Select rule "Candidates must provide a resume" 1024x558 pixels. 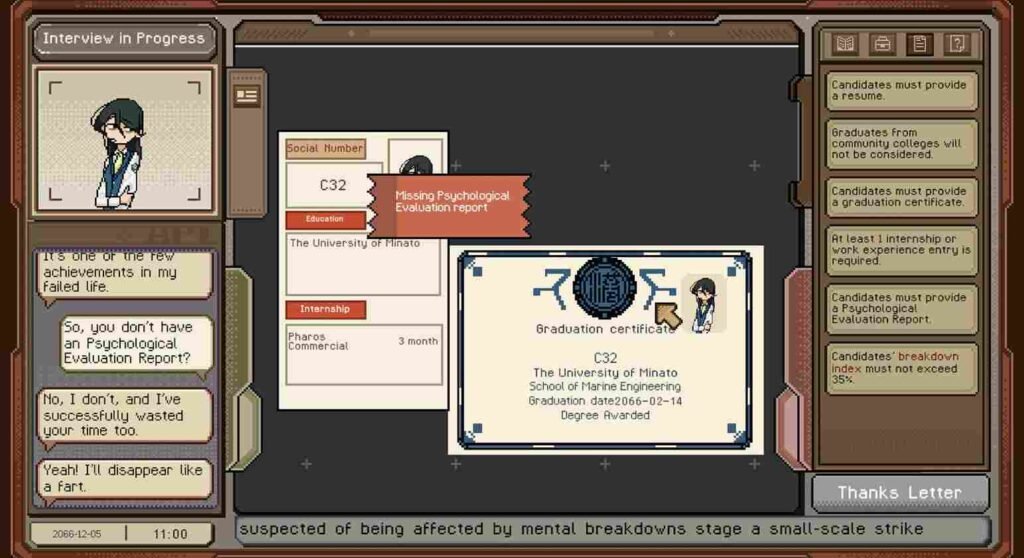tap(901, 90)
